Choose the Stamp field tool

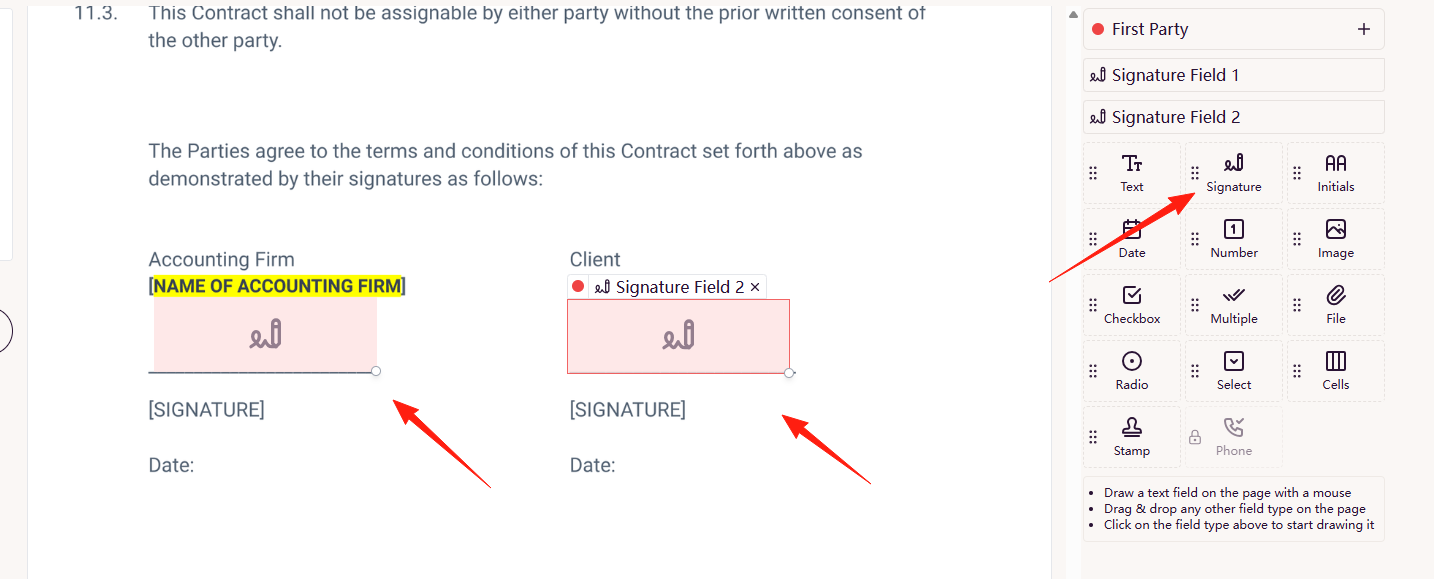coord(1132,437)
